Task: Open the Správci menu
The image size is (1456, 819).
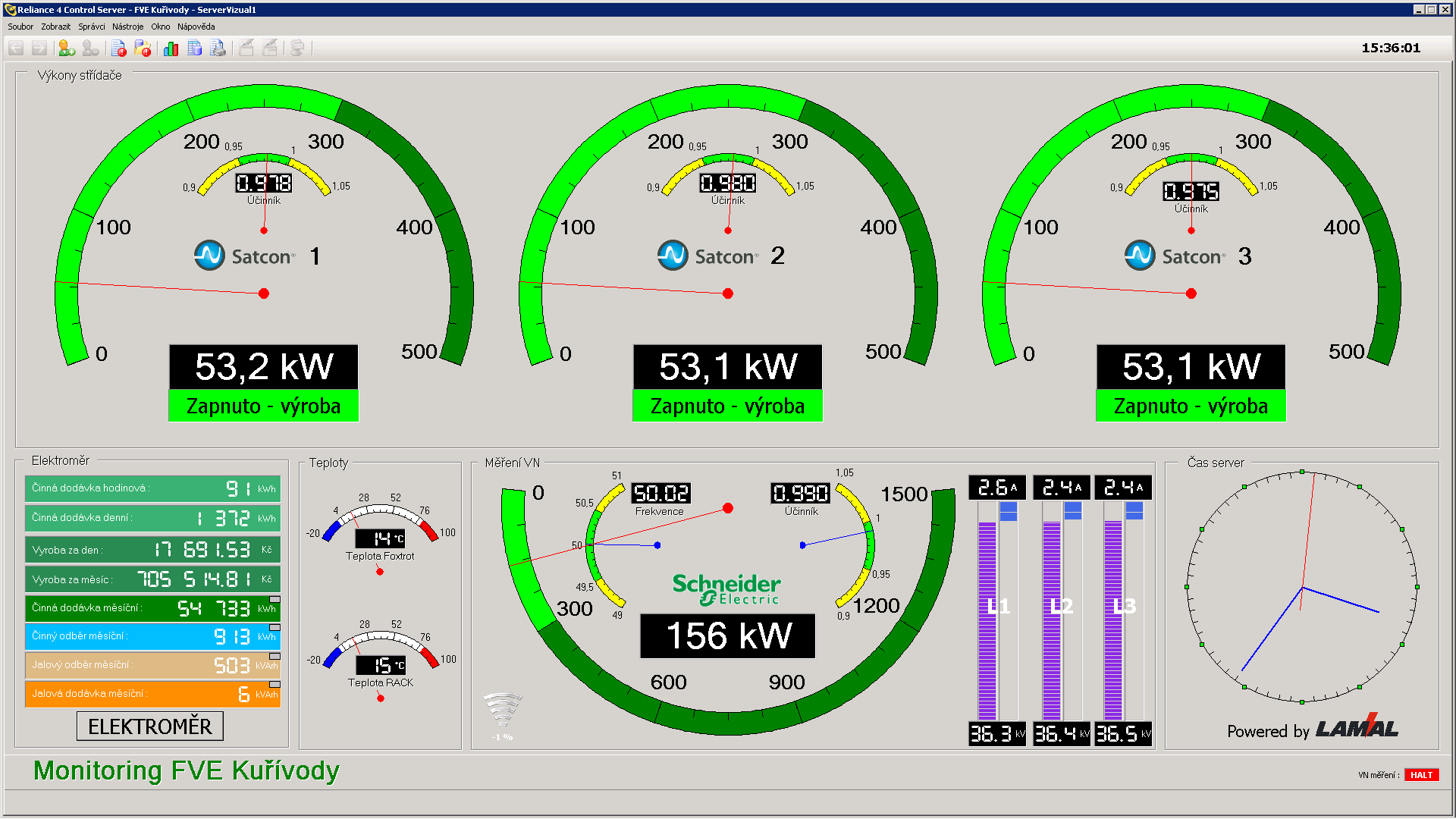Action: pyautogui.click(x=92, y=27)
